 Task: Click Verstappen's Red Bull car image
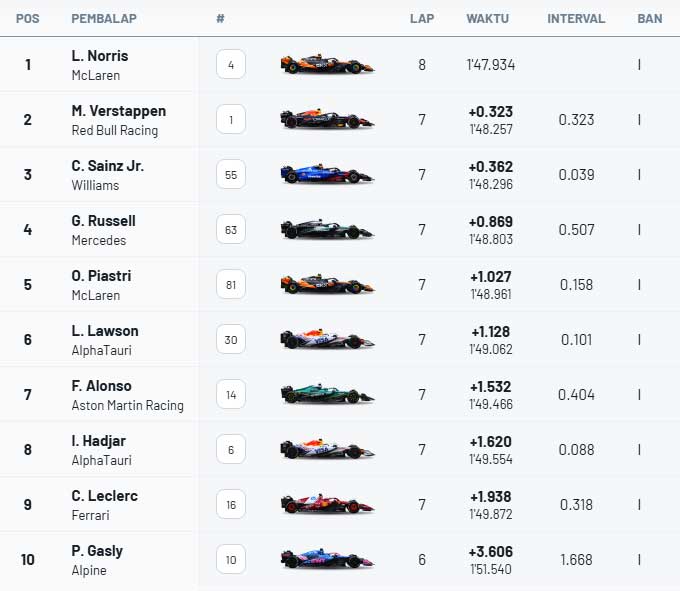(x=327, y=120)
